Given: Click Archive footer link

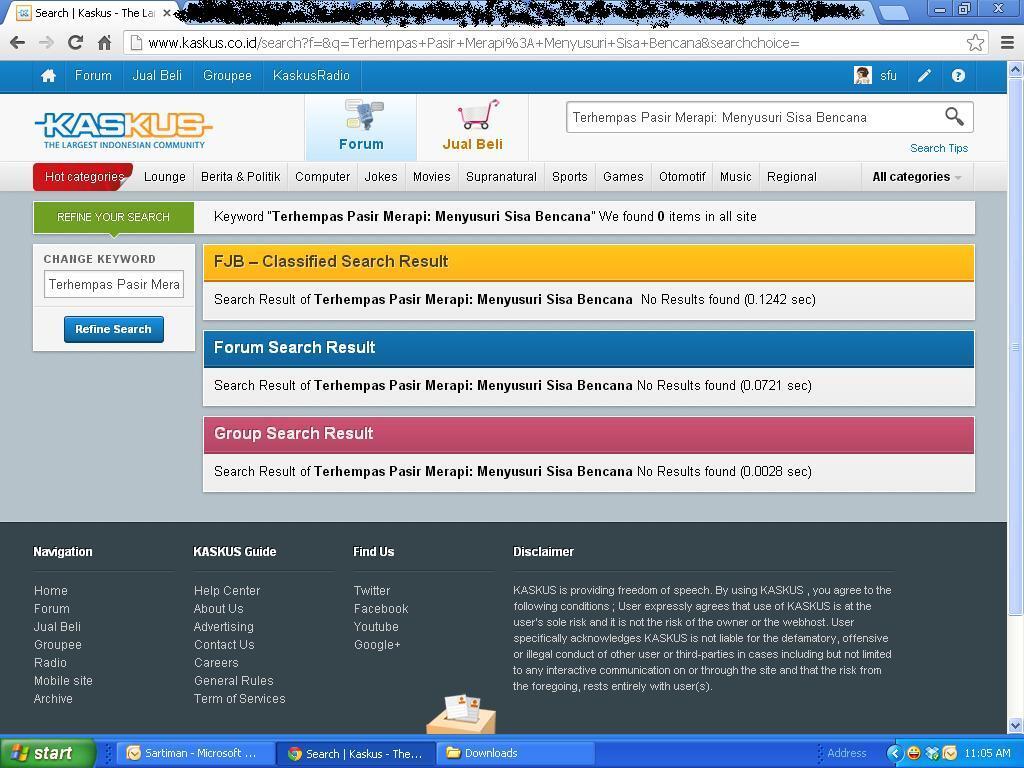Looking at the screenshot, I should click(x=53, y=699).
